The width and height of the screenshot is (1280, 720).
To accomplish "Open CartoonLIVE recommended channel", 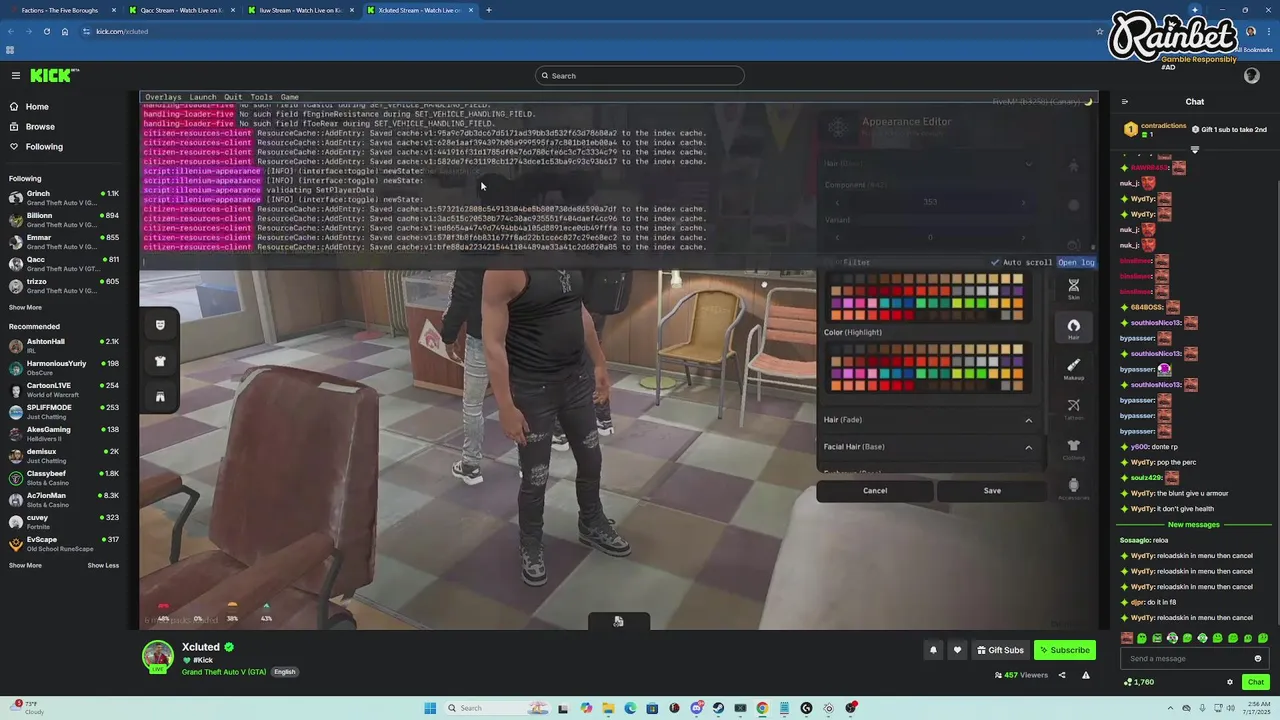I will (62, 389).
